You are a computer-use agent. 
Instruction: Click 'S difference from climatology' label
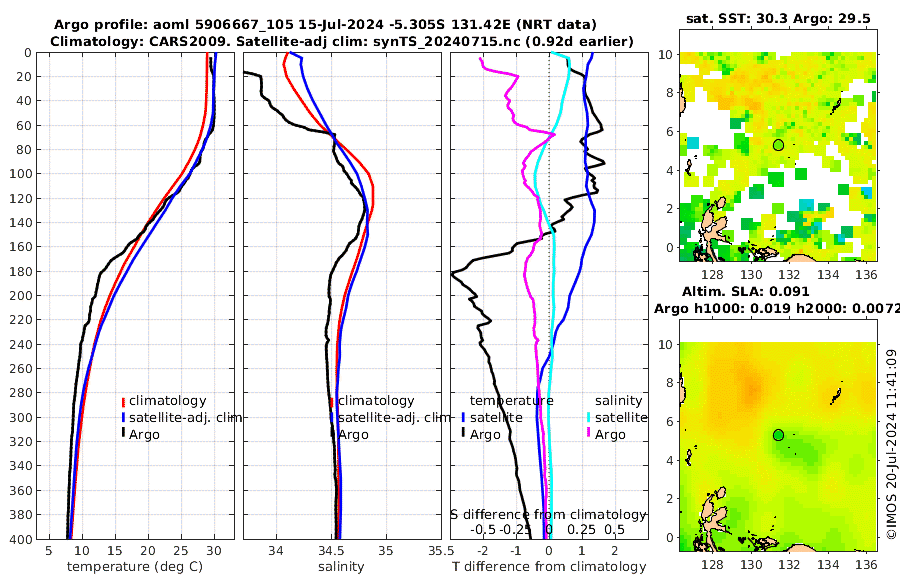tap(548, 515)
